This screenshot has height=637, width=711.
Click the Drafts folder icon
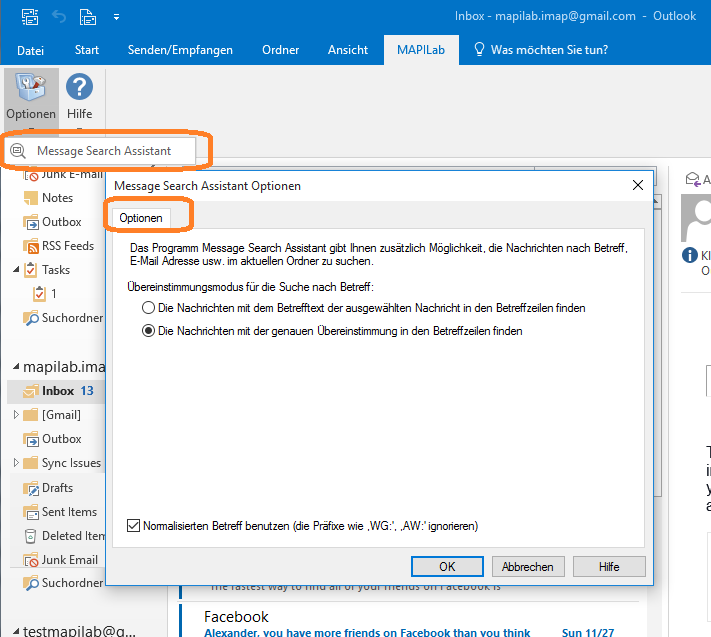pyautogui.click(x=31, y=488)
